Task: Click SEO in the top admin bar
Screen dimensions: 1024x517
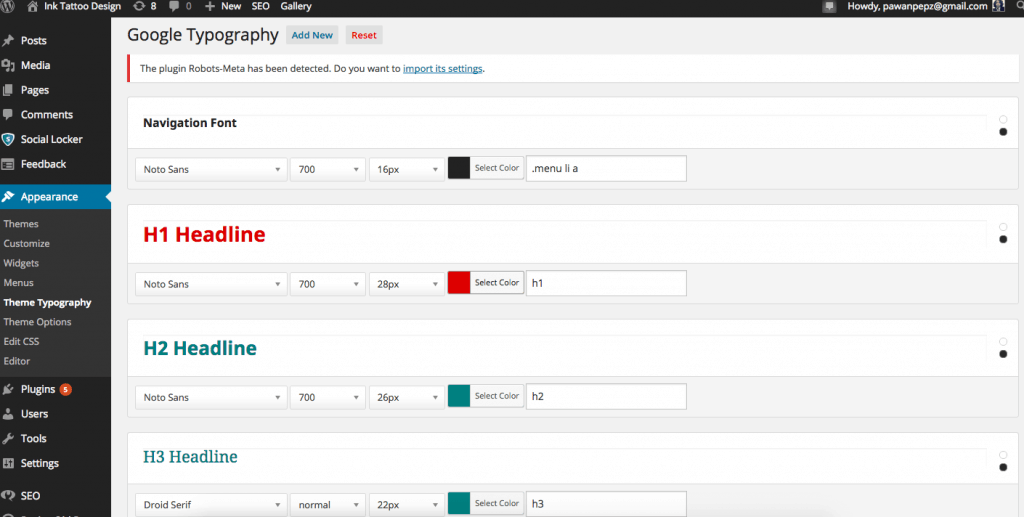Action: click(261, 6)
